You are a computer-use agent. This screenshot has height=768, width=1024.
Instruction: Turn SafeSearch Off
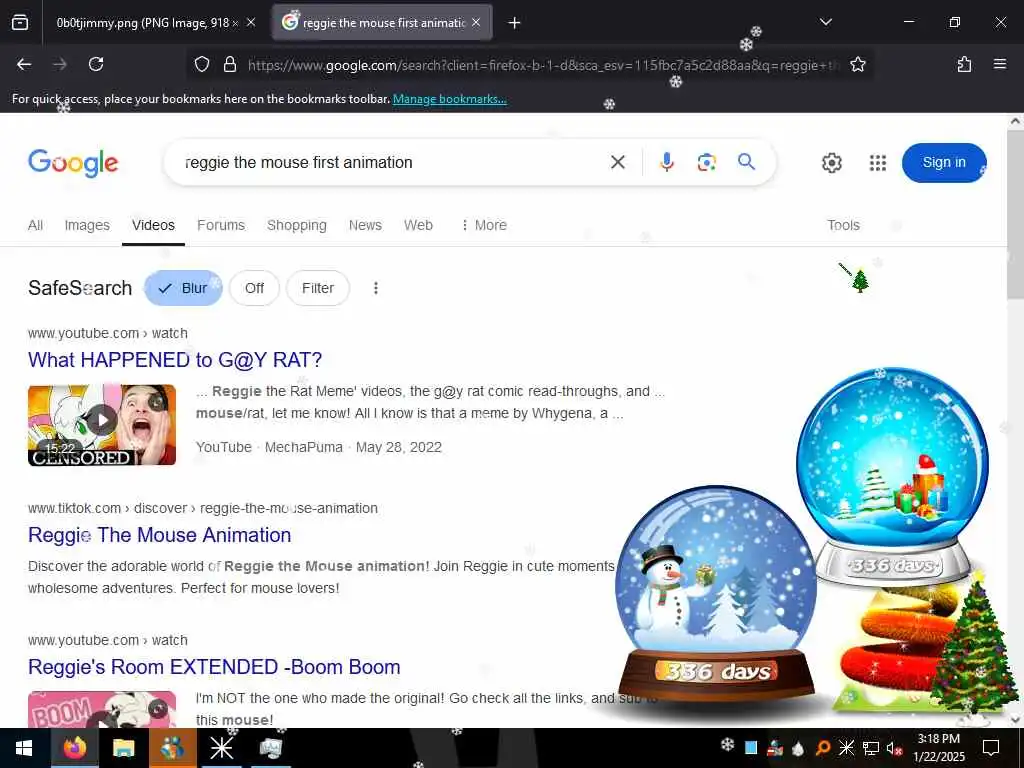(x=254, y=288)
